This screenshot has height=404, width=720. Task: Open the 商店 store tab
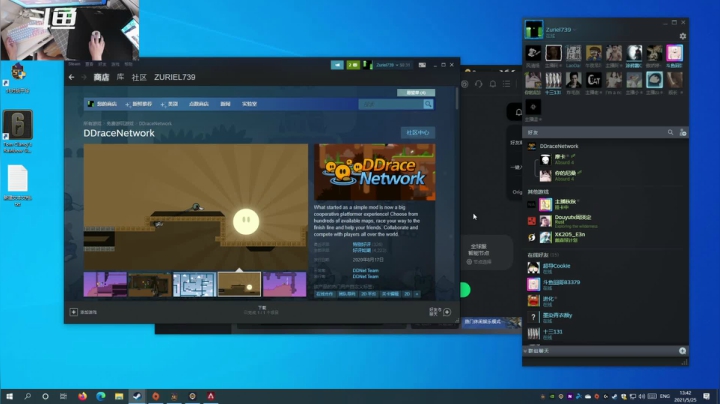click(101, 77)
